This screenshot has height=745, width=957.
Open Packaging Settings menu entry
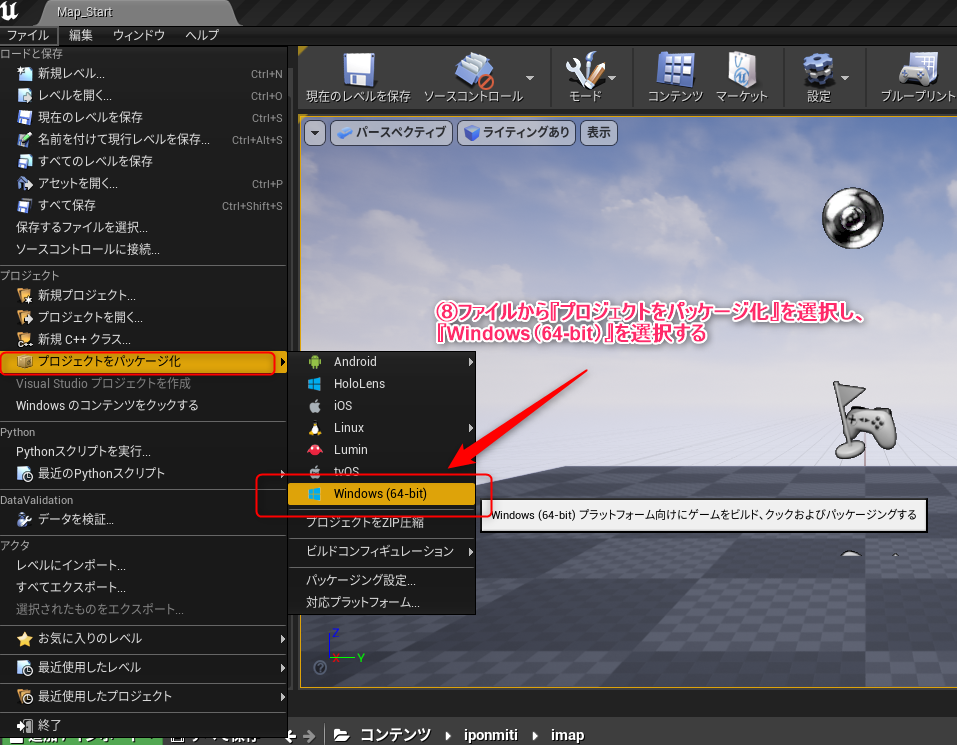pyautogui.click(x=360, y=581)
